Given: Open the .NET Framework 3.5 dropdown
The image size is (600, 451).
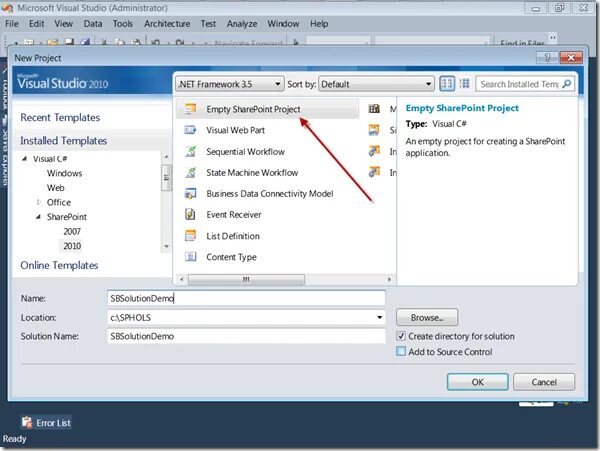Looking at the screenshot, I should click(230, 84).
